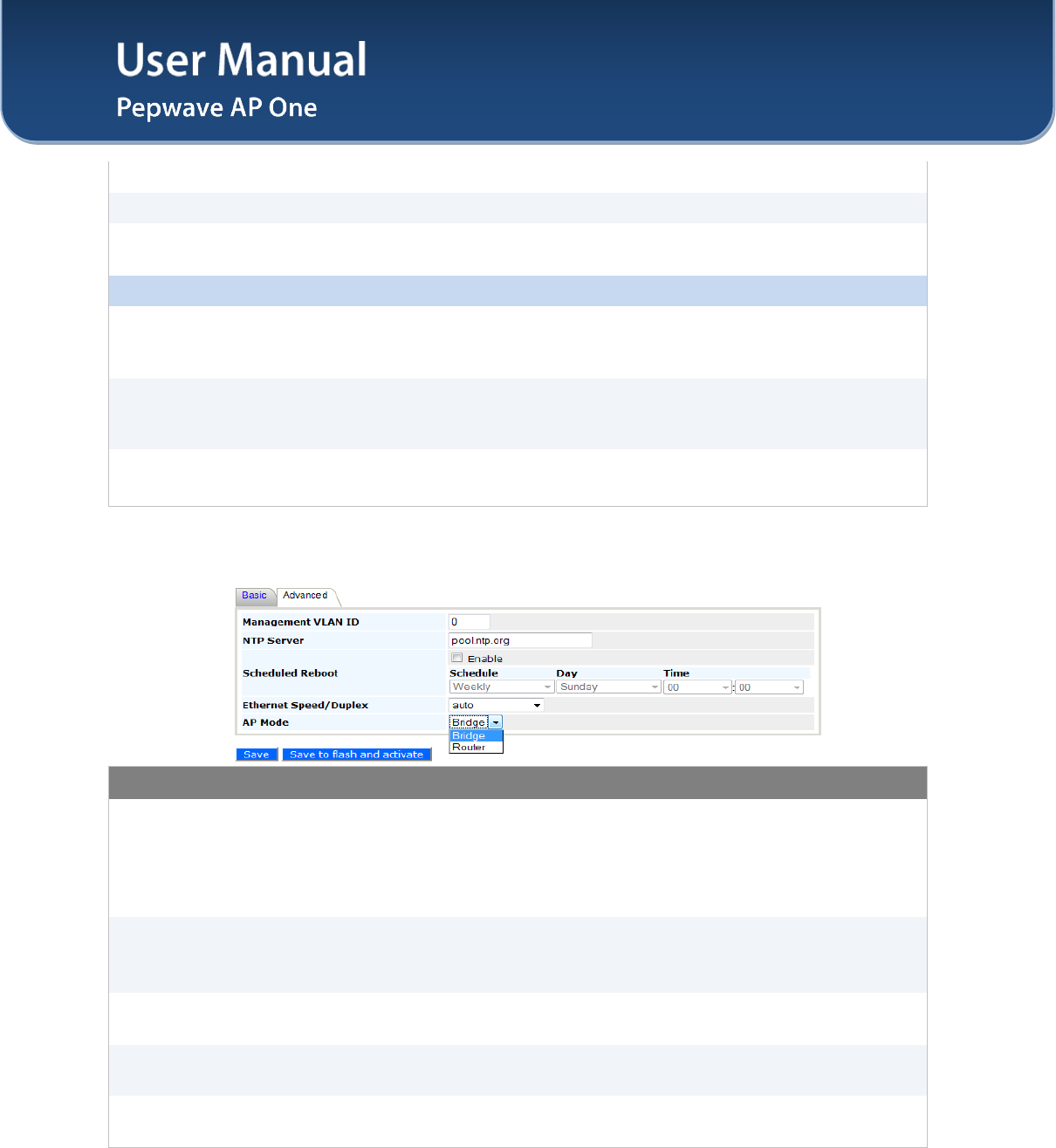Image resolution: width=1056 pixels, height=1148 pixels.
Task: Enable the Scheduled Reboot checkbox
Action: pos(456,658)
